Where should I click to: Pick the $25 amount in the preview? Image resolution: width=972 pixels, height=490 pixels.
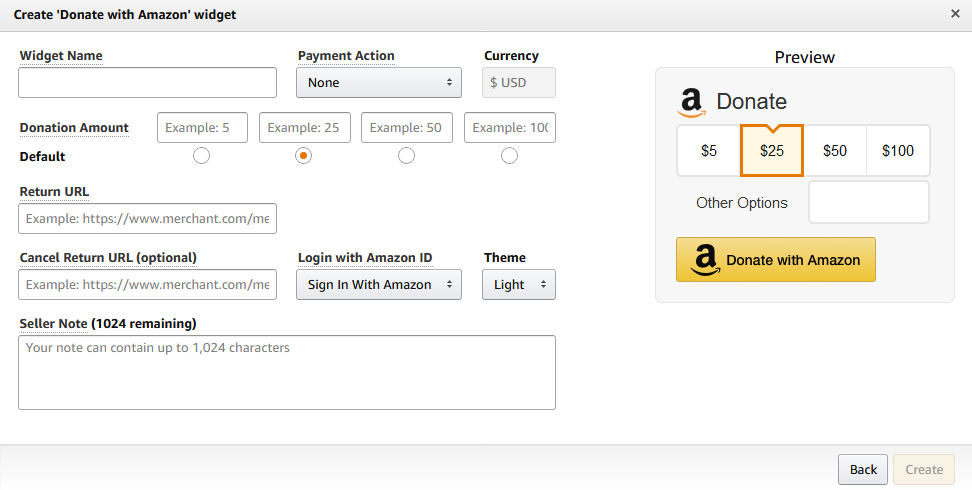pyautogui.click(x=771, y=151)
